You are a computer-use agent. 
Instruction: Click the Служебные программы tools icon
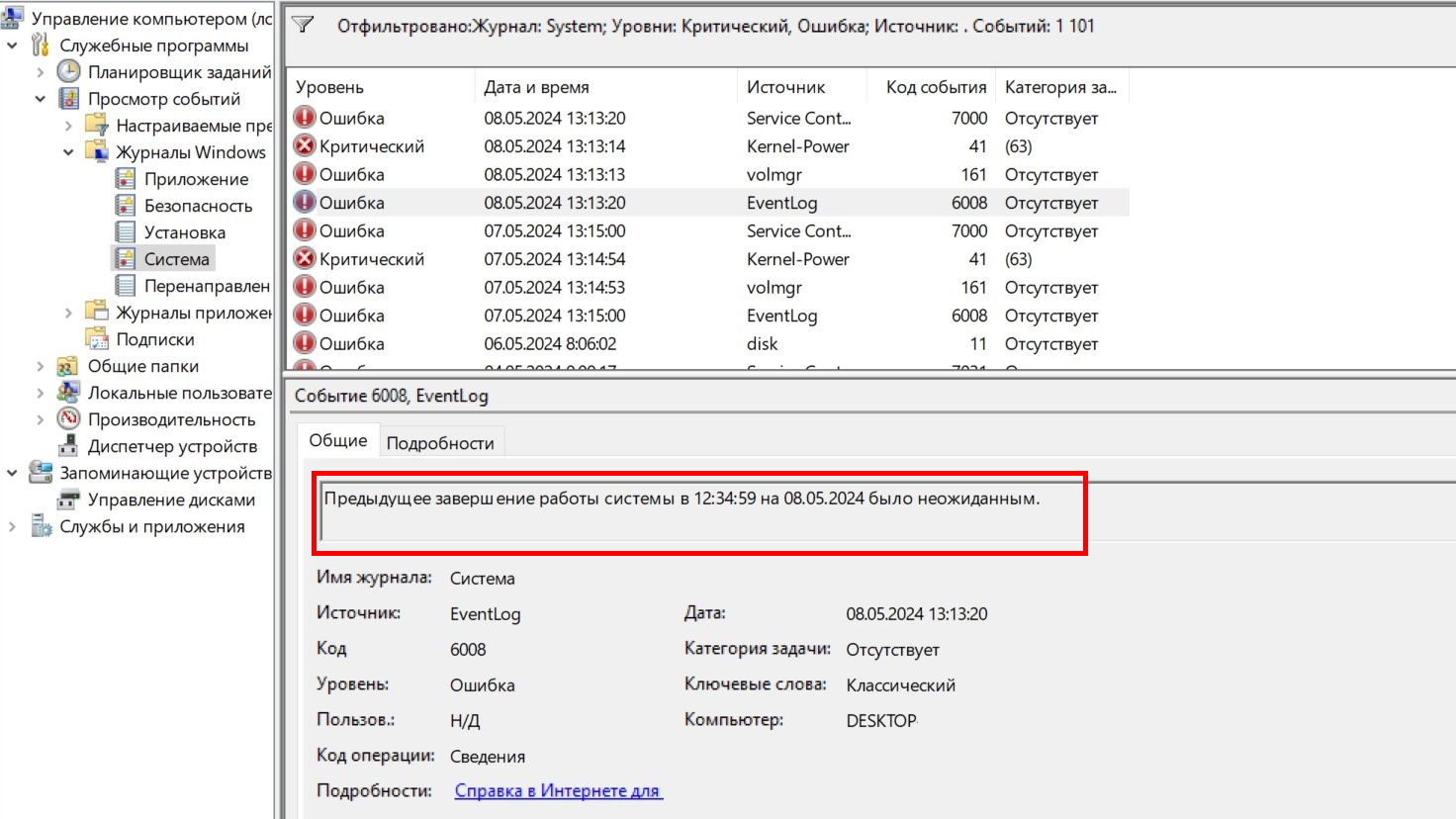click(x=41, y=45)
